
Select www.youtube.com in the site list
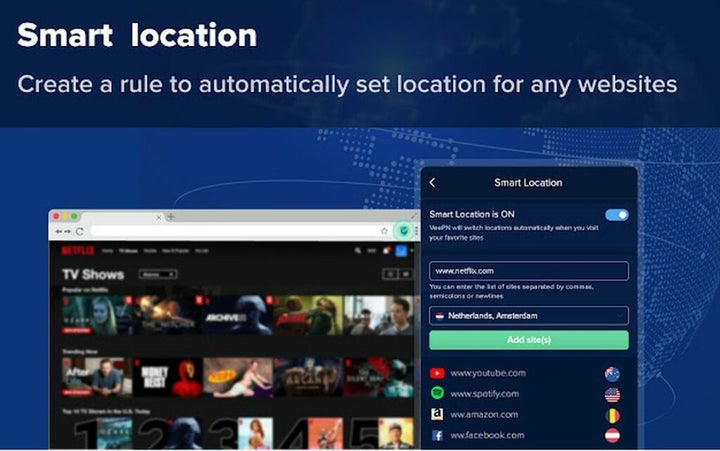coord(487,373)
